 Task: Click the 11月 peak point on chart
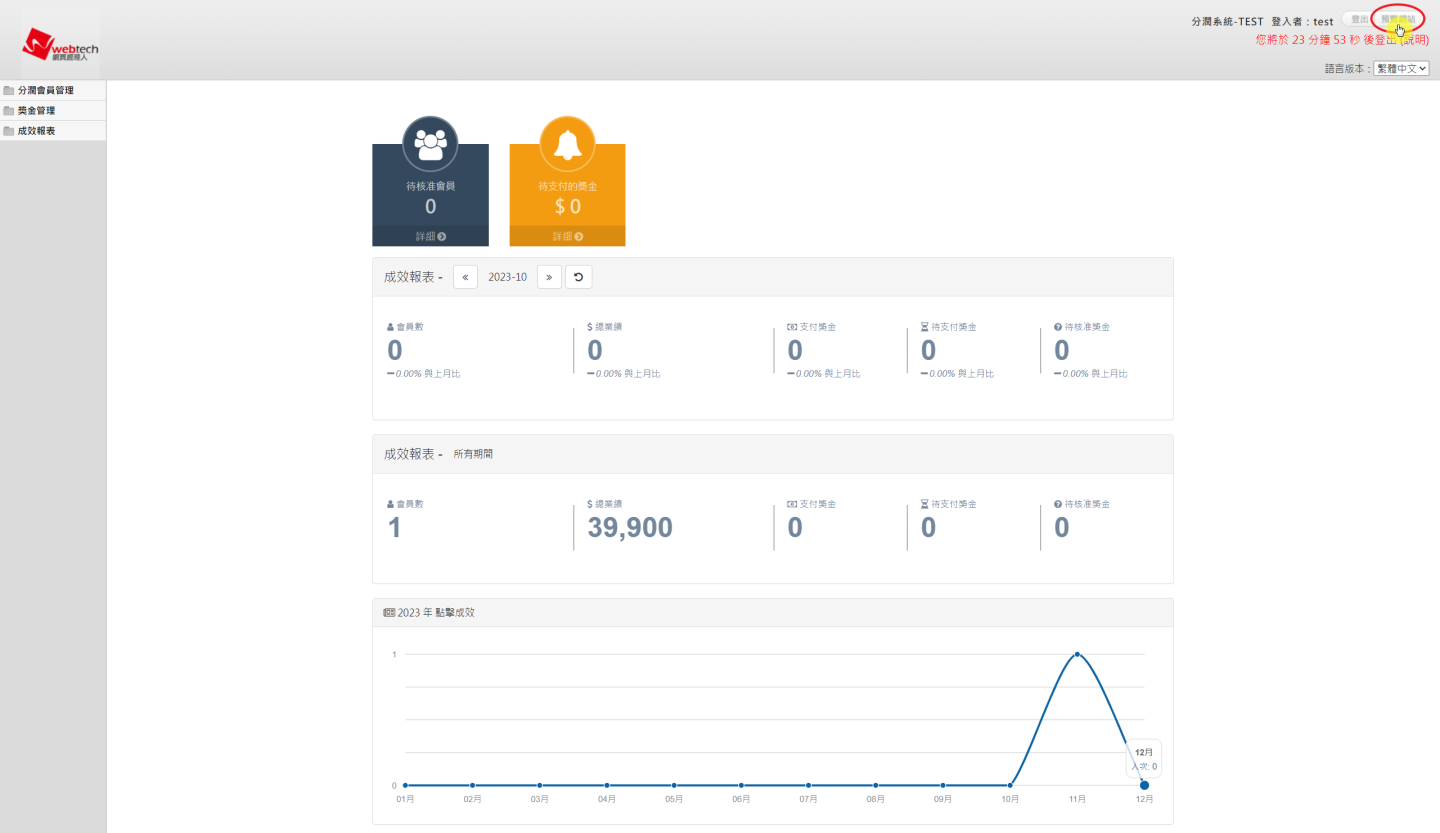pyautogui.click(x=1077, y=654)
